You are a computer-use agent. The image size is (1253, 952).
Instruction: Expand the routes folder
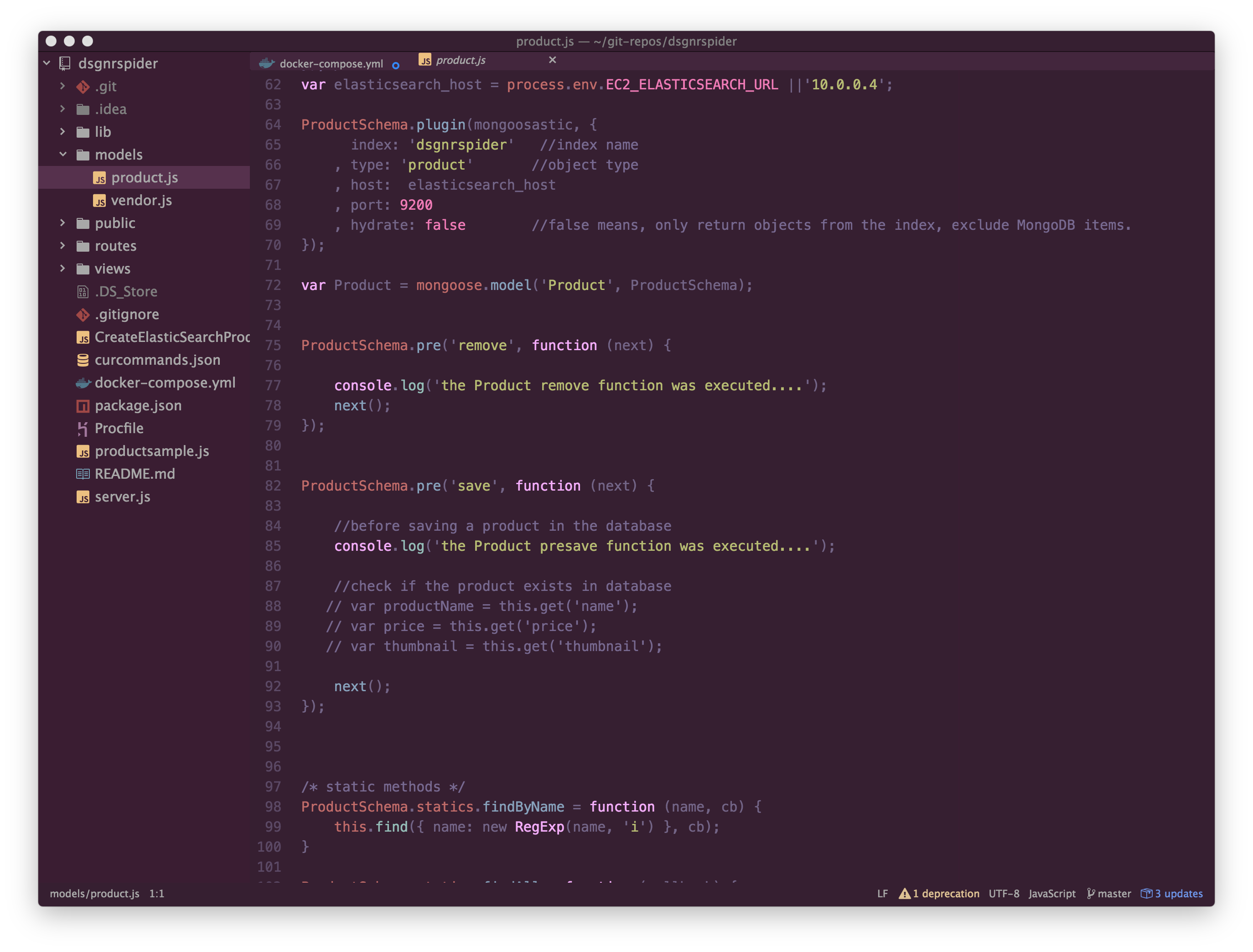pos(63,245)
